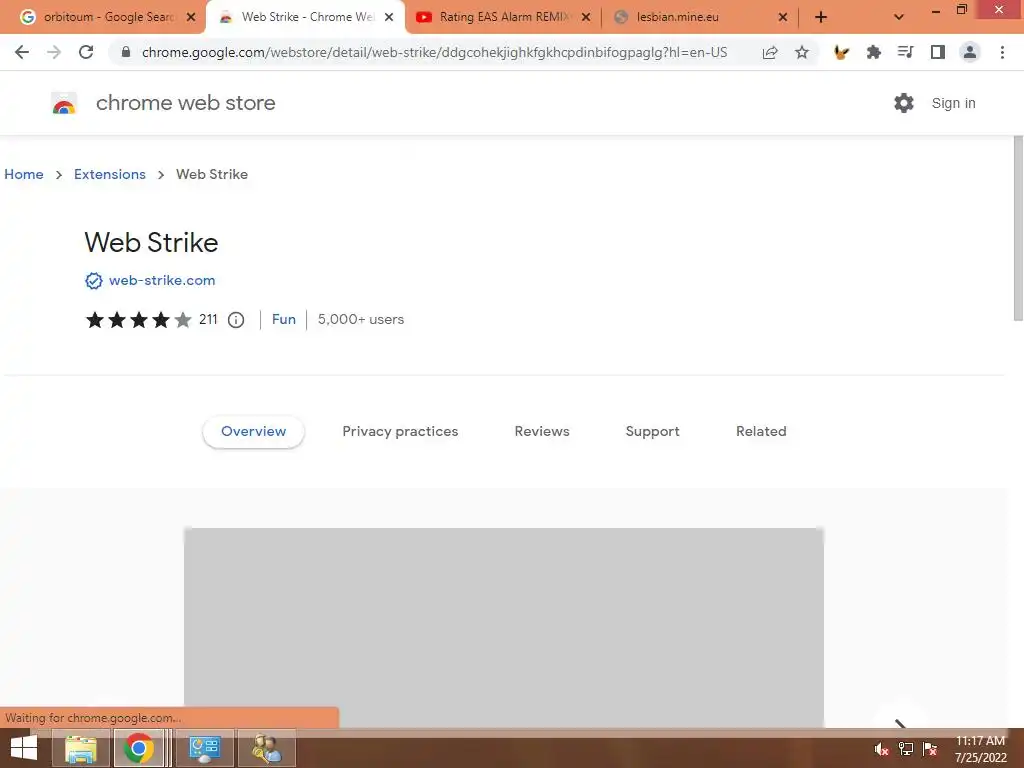Click the Chrome taskbar icon
This screenshot has height=768, width=1024.
coord(138,748)
